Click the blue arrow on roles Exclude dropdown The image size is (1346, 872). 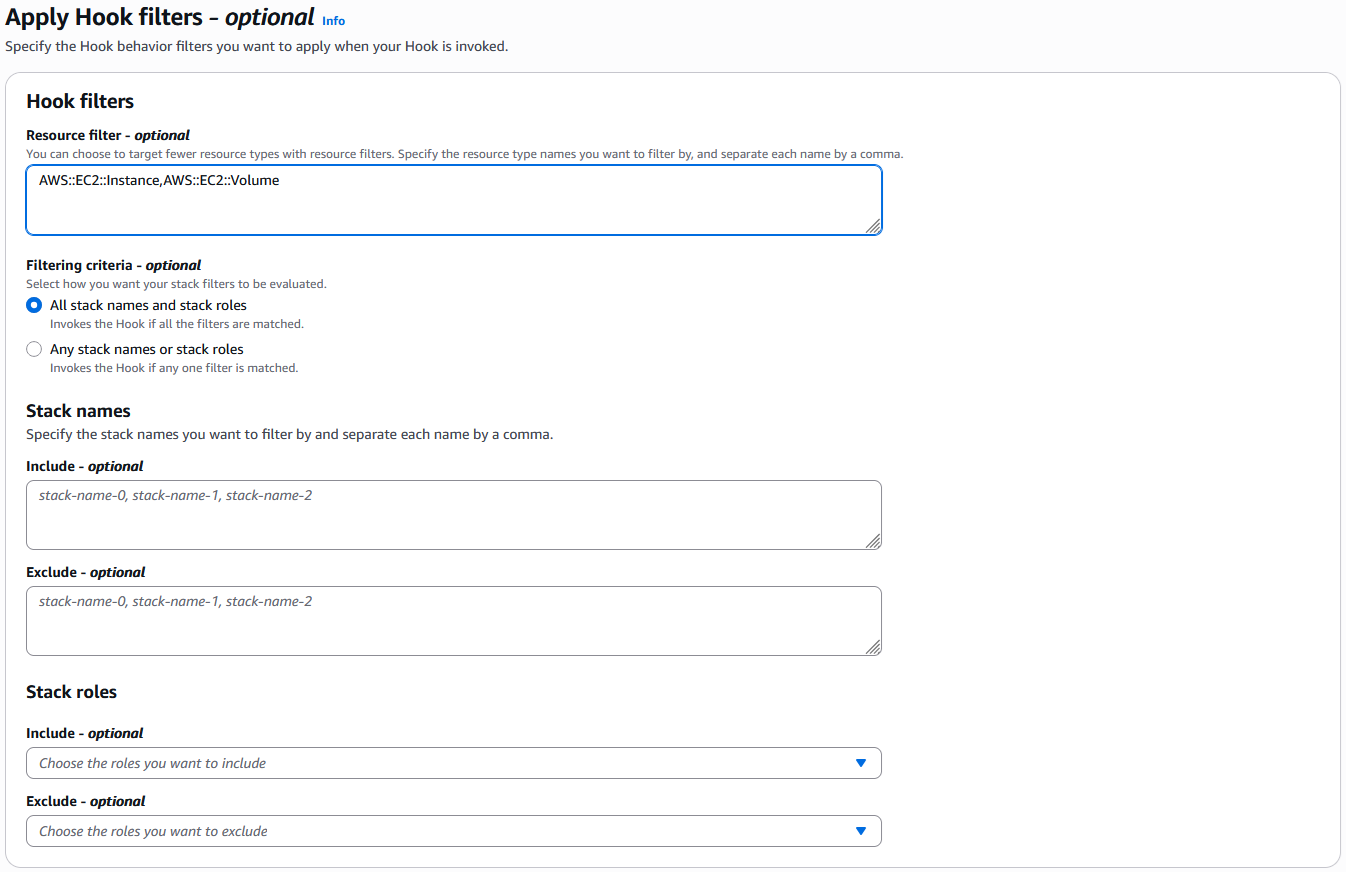(860, 831)
